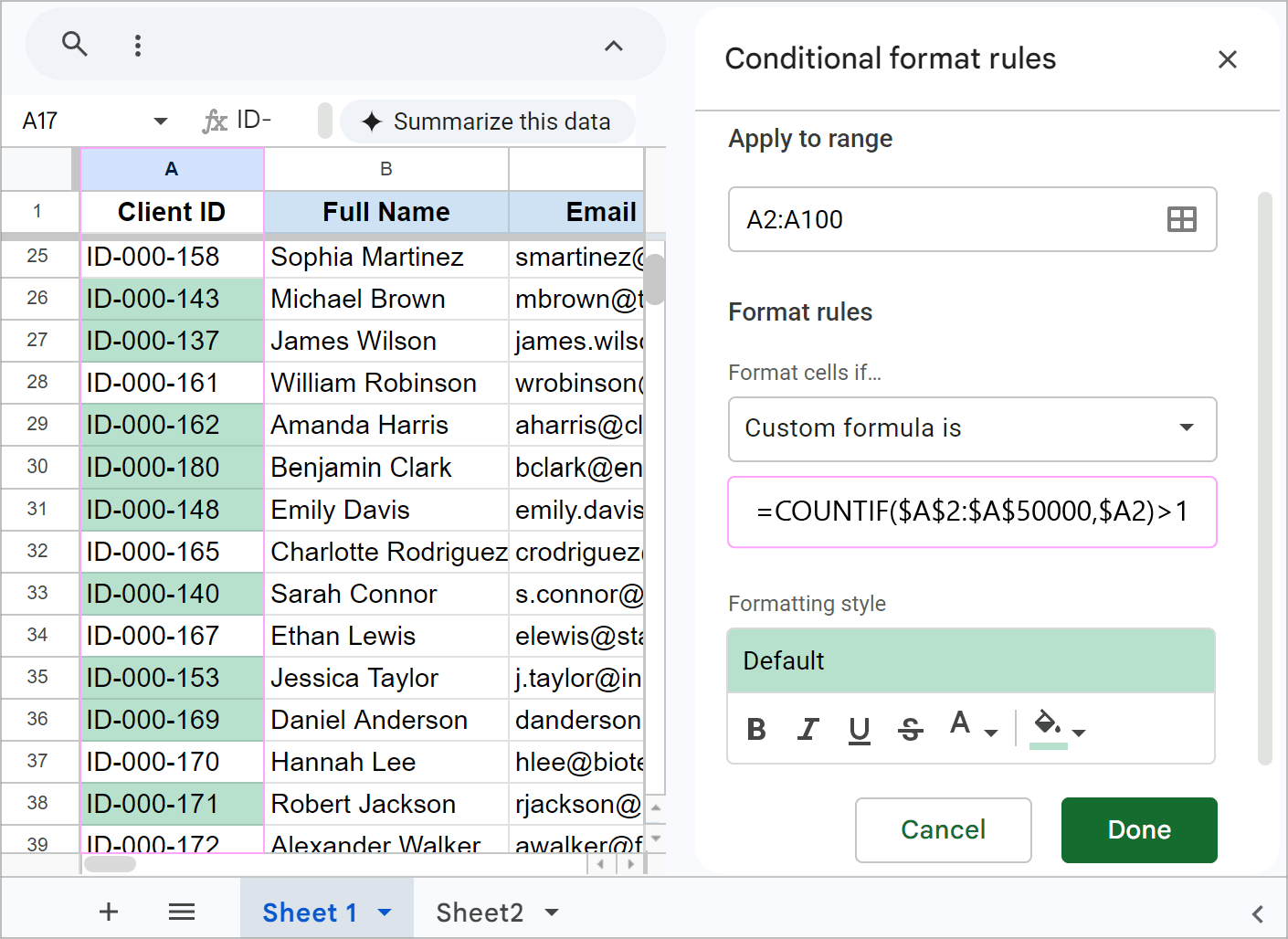
Task: Close the Conditional format rules panel
Action: pyautogui.click(x=1227, y=59)
